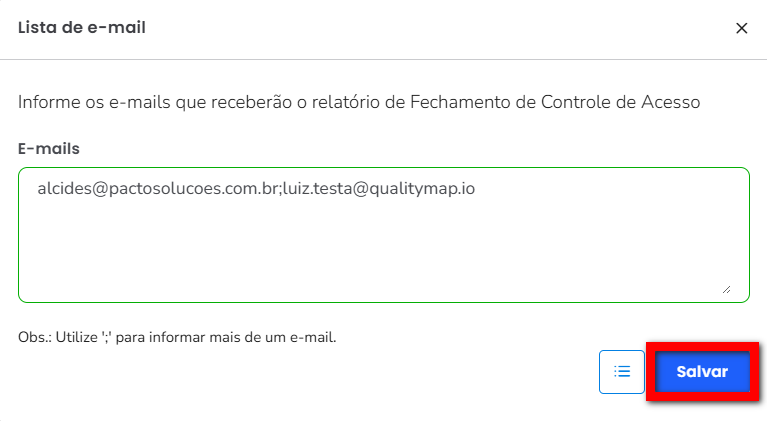Click the semicolon between the two emails
This screenshot has width=767, height=421.
click(x=281, y=190)
